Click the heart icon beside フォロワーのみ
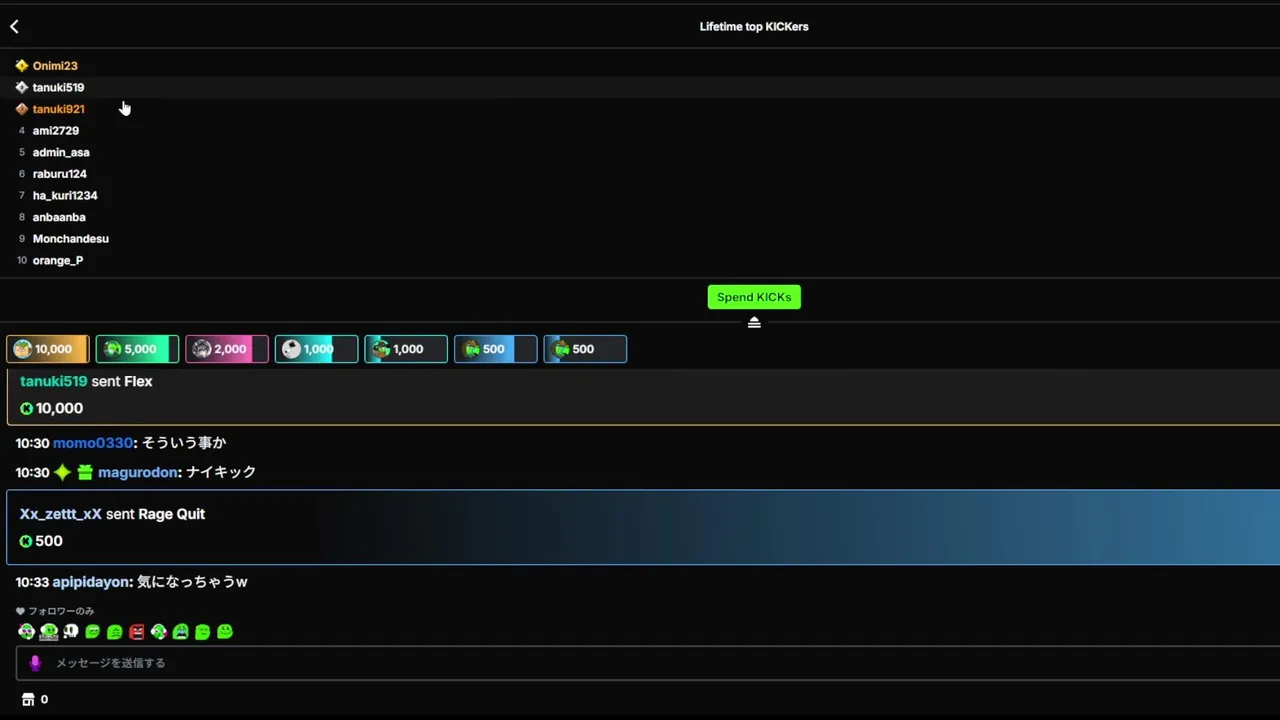1280x720 pixels. (20, 611)
